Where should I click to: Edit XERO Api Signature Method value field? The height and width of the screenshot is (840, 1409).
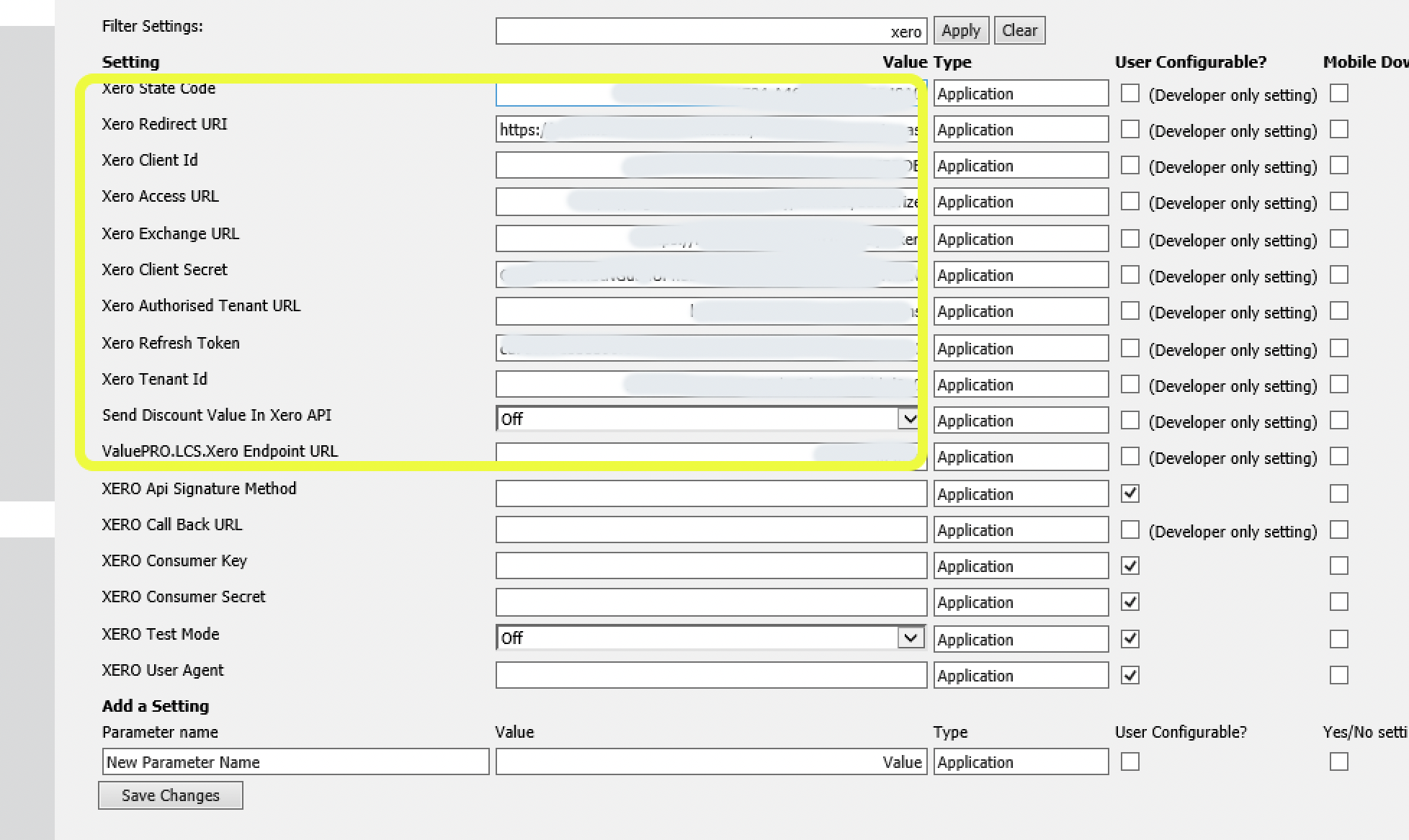click(711, 493)
